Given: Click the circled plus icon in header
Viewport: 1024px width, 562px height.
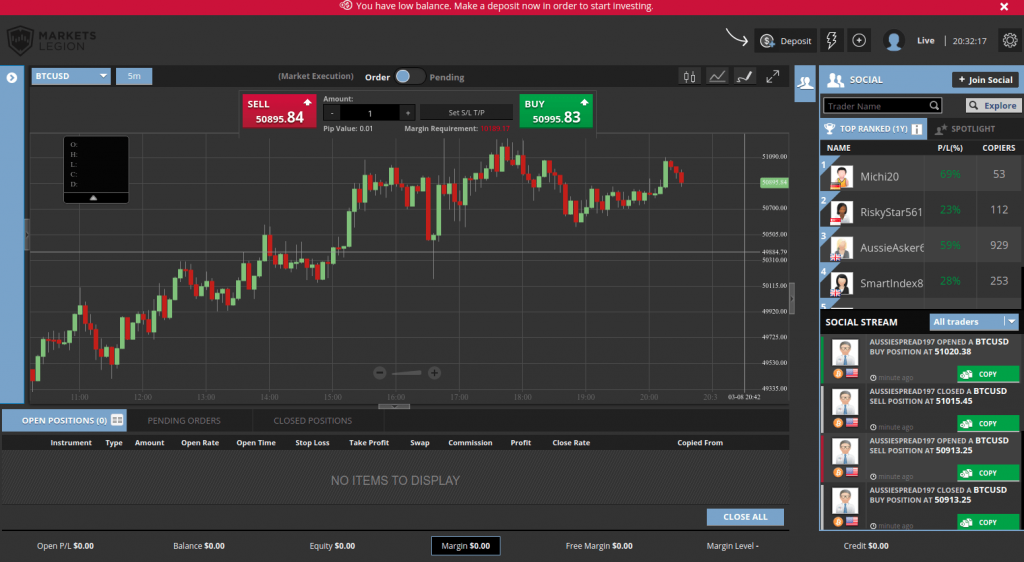Looking at the screenshot, I should 859,40.
